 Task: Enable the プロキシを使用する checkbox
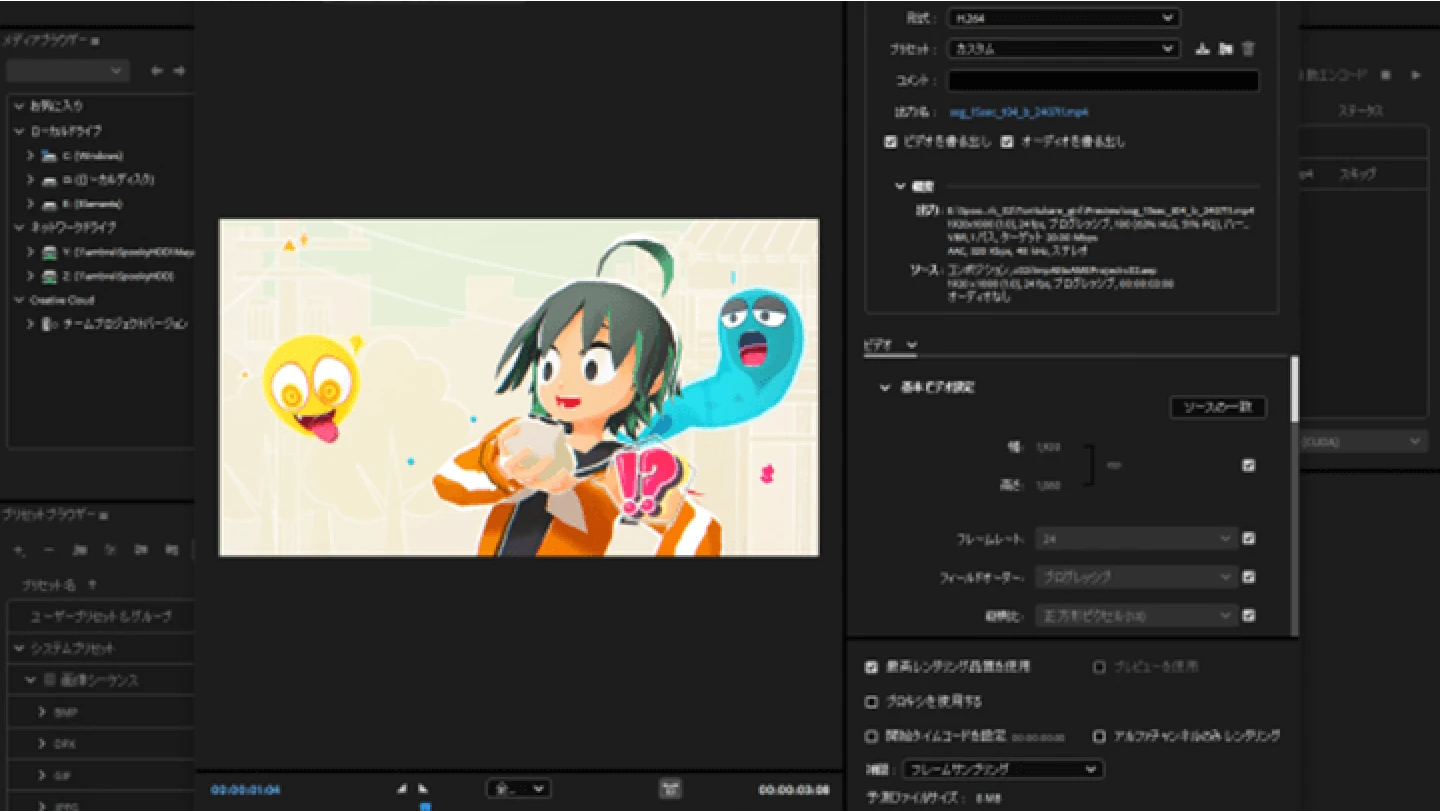point(871,702)
